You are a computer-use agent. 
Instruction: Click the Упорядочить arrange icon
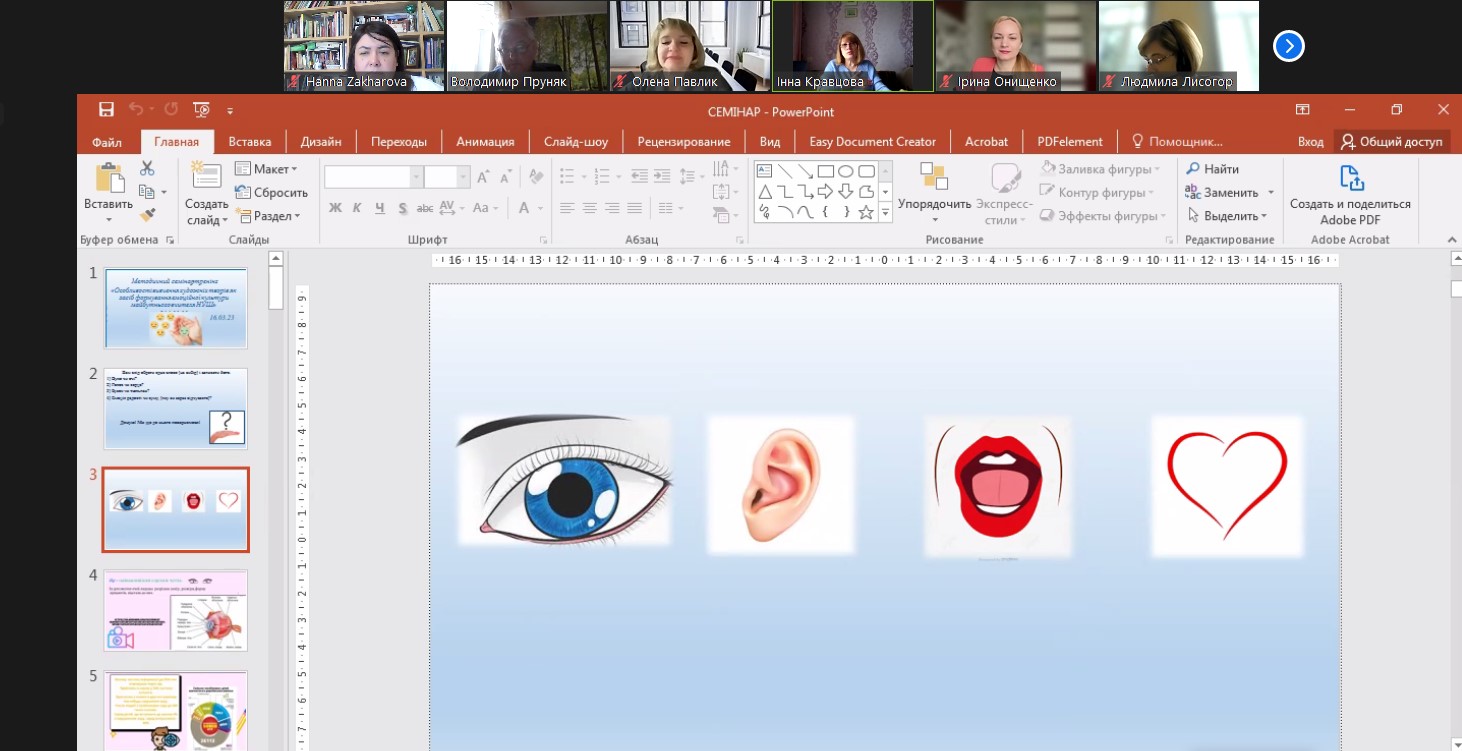(x=934, y=176)
